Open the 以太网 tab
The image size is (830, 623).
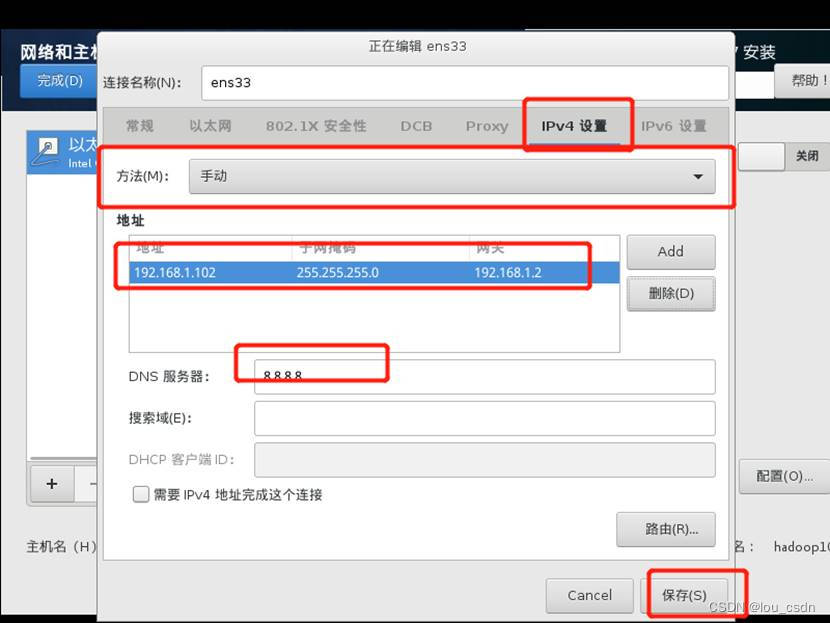pos(210,126)
